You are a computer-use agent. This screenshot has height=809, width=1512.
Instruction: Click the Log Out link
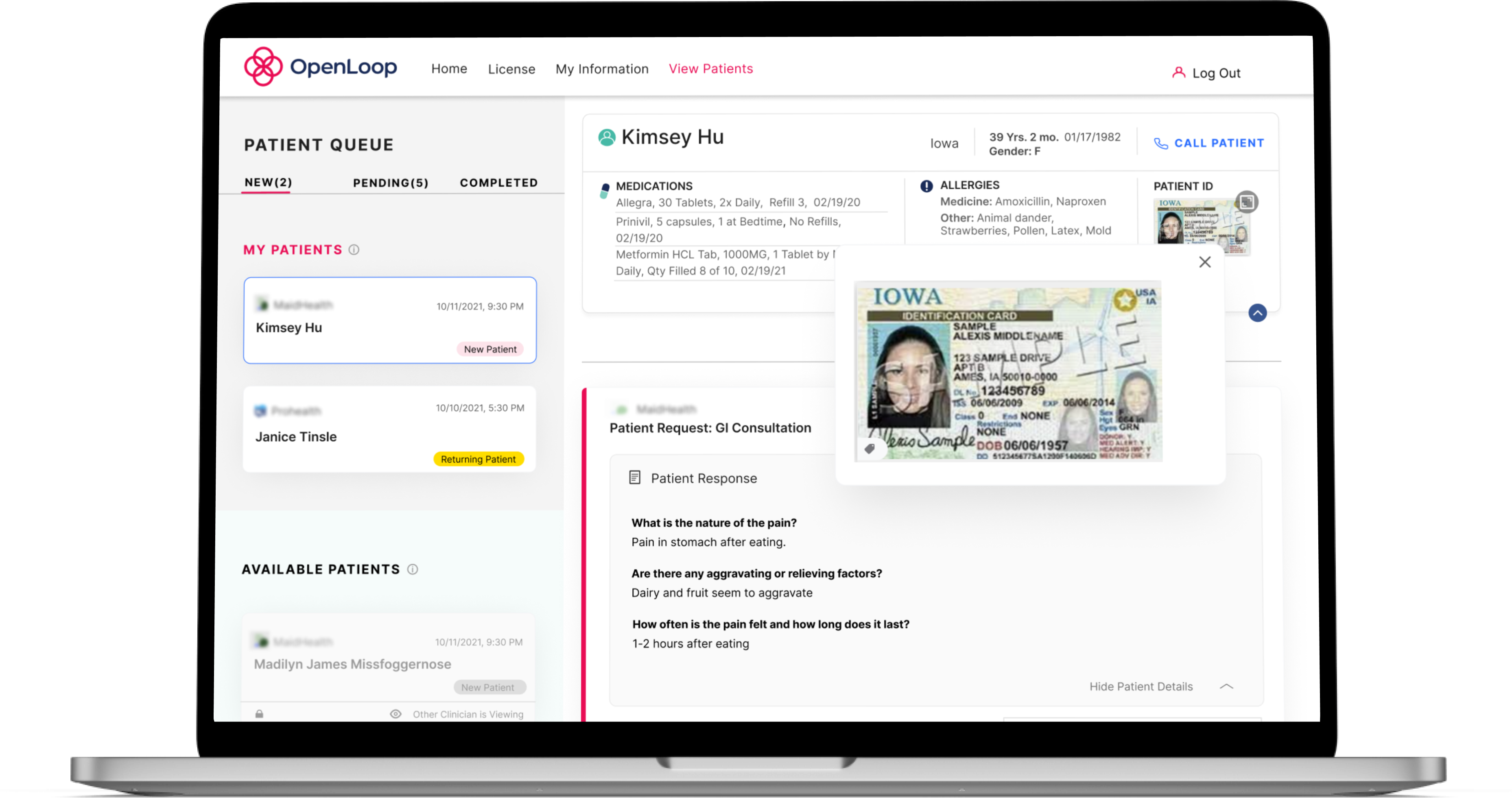click(1216, 73)
